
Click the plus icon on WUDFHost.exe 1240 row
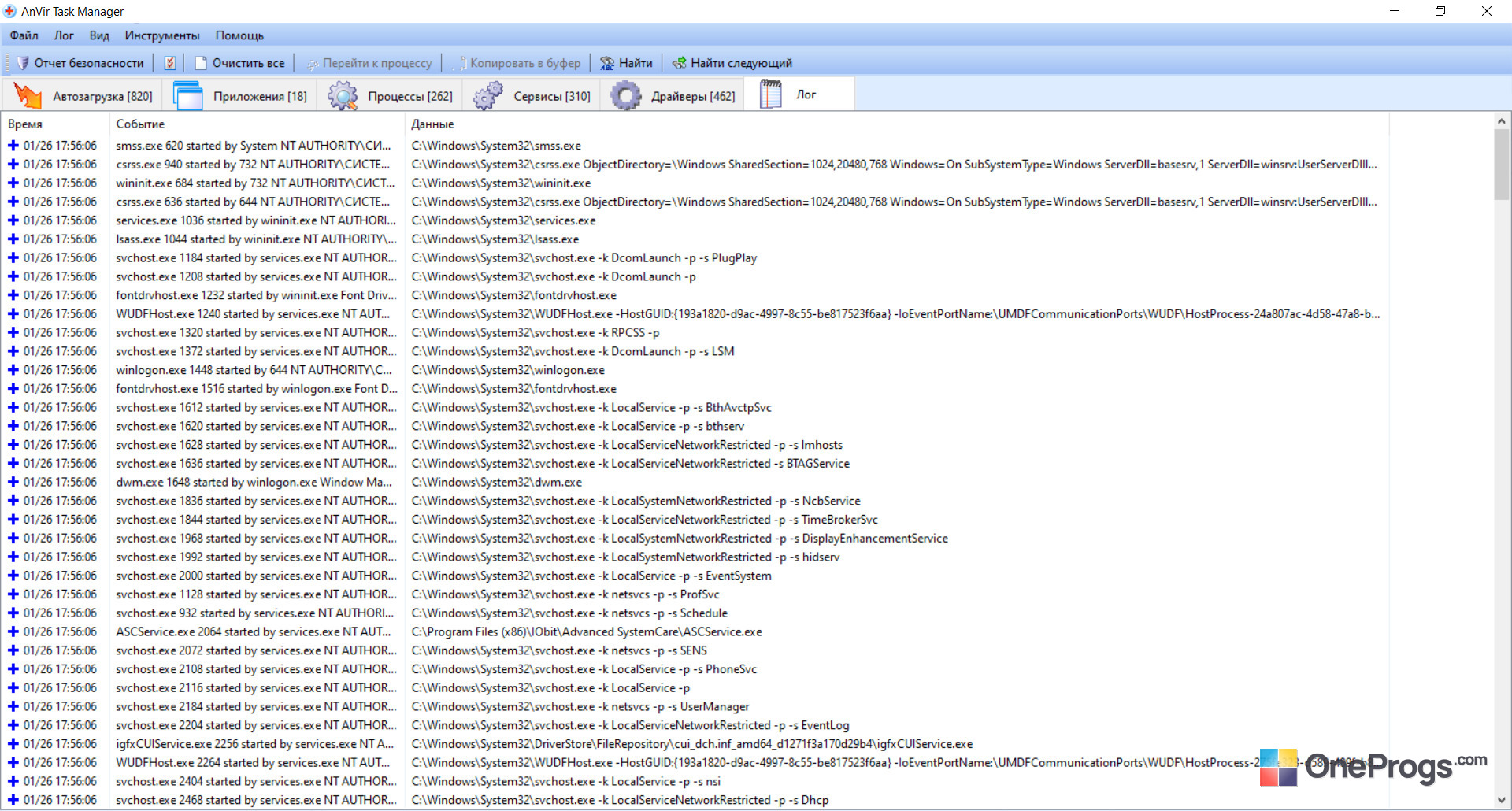tap(13, 314)
